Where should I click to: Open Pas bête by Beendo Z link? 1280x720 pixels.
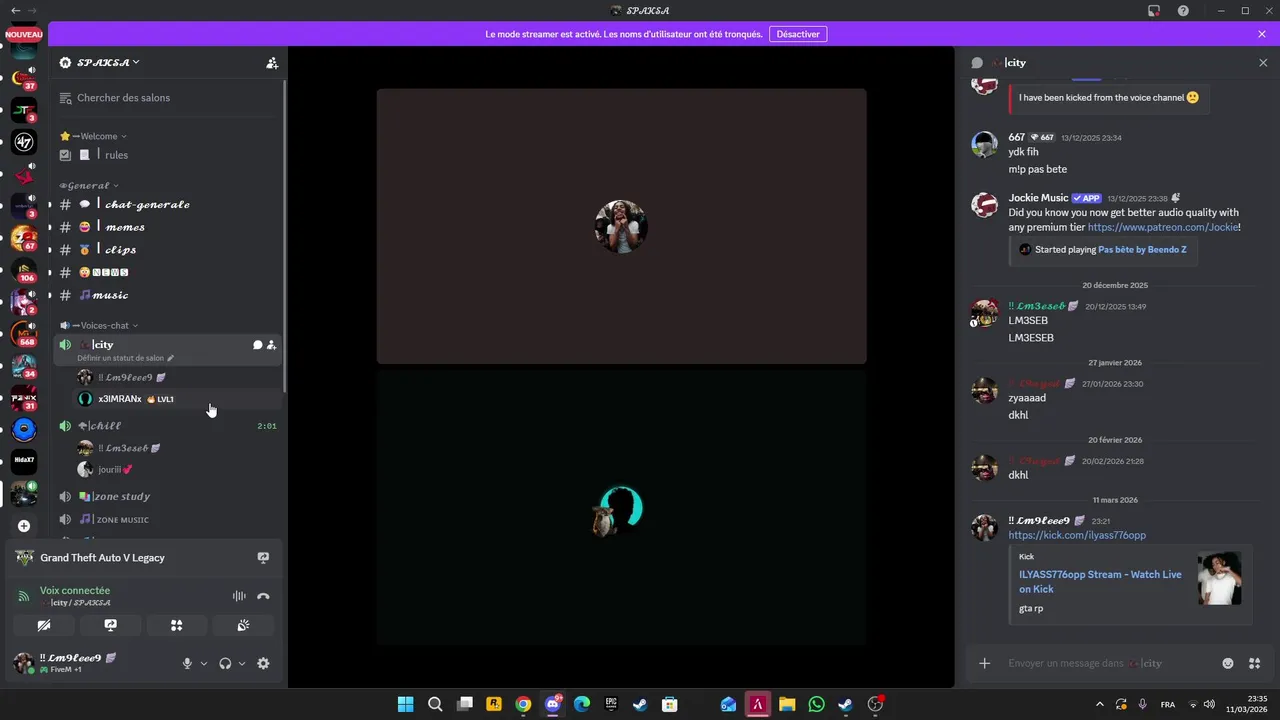(x=1142, y=249)
